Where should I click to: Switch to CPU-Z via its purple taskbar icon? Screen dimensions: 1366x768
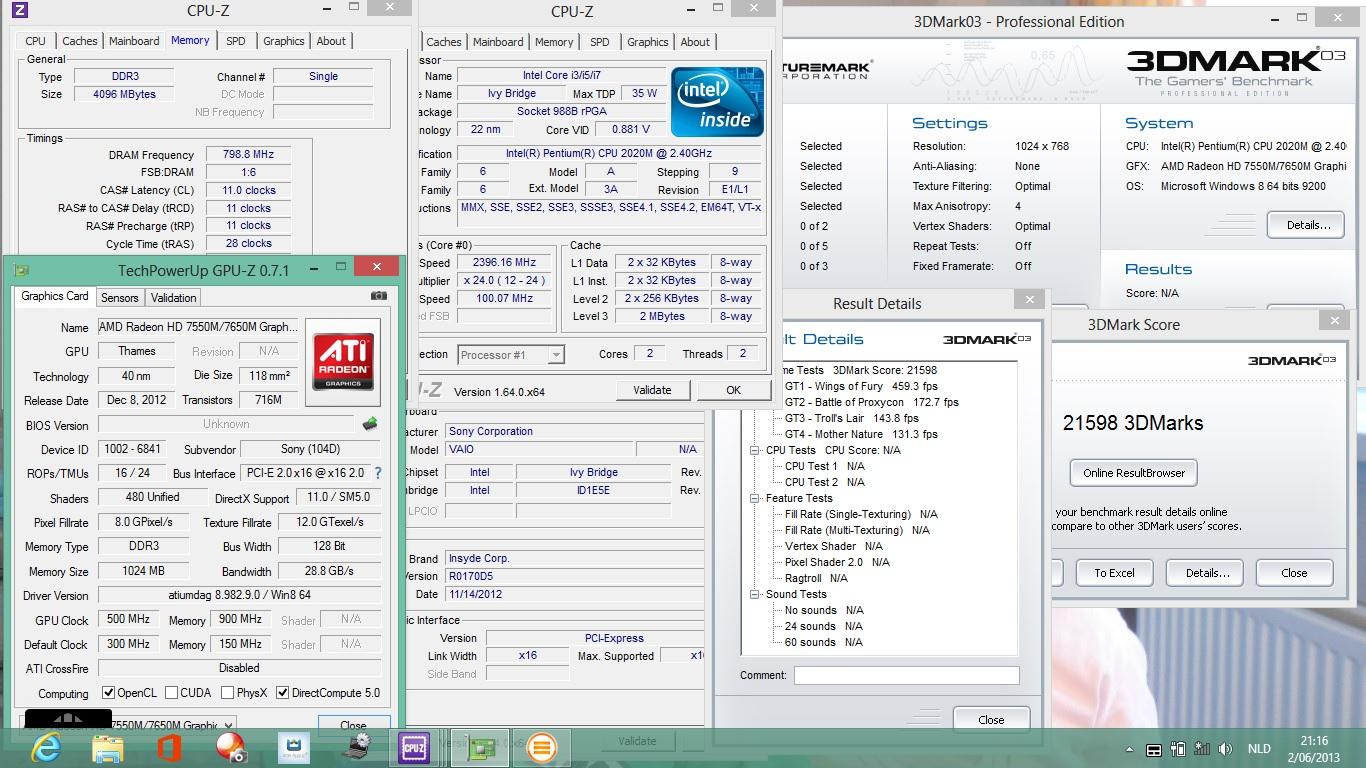point(413,748)
